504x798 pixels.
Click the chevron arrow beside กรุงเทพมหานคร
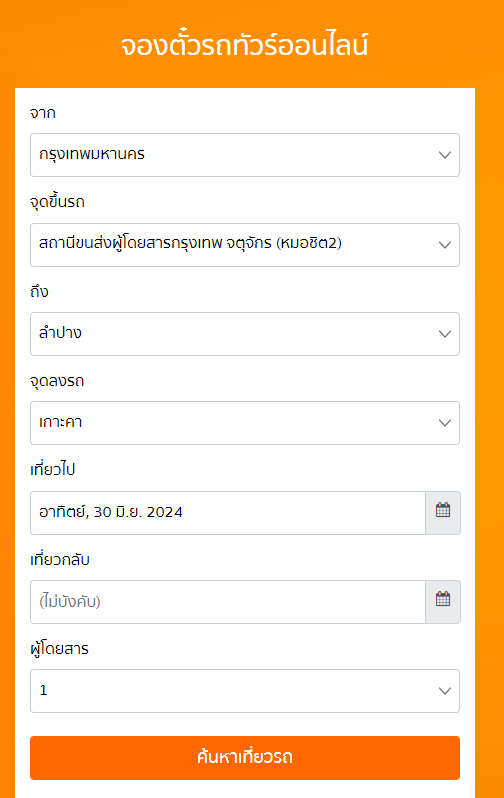tap(445, 155)
